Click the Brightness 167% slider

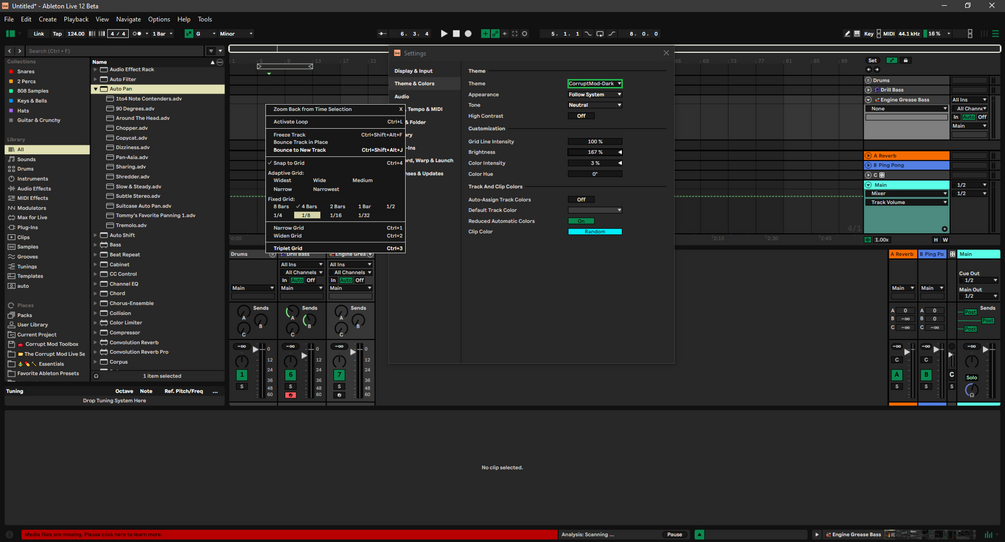(x=595, y=152)
